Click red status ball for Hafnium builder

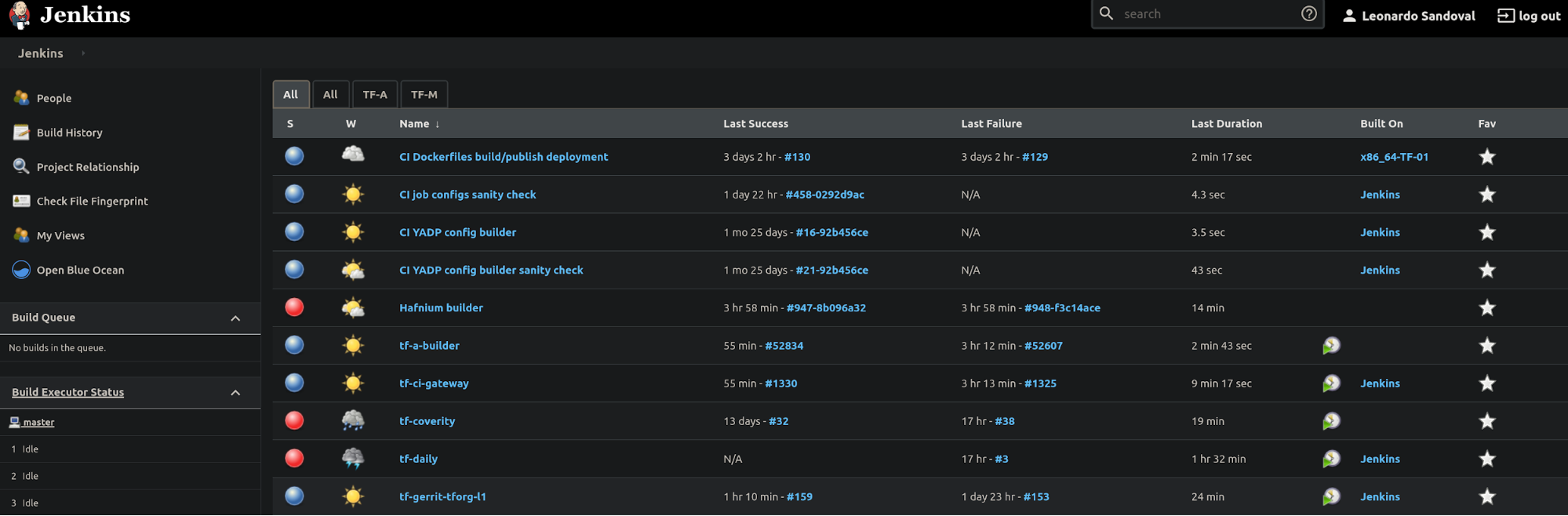coord(294,307)
